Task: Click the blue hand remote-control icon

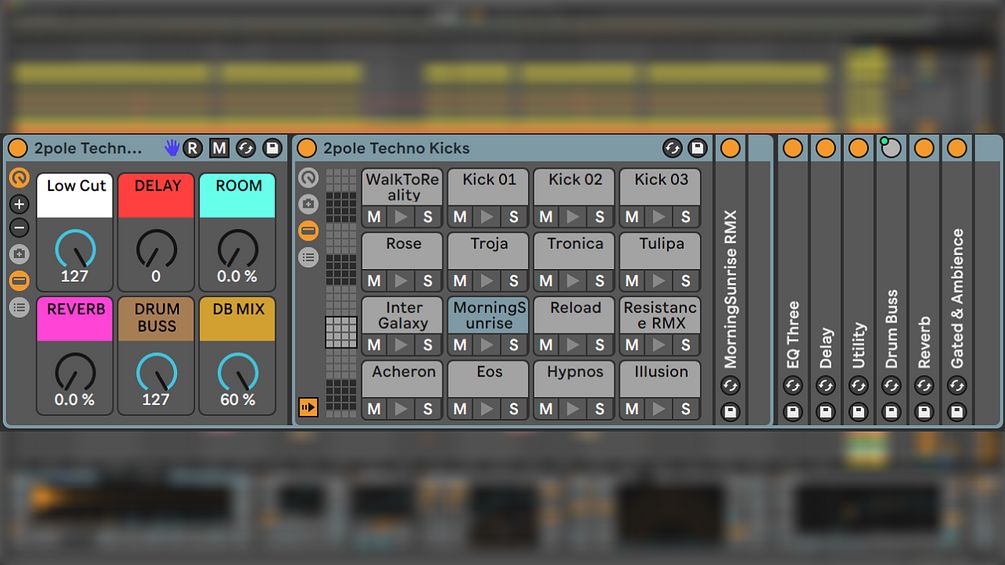Action: pyautogui.click(x=171, y=148)
